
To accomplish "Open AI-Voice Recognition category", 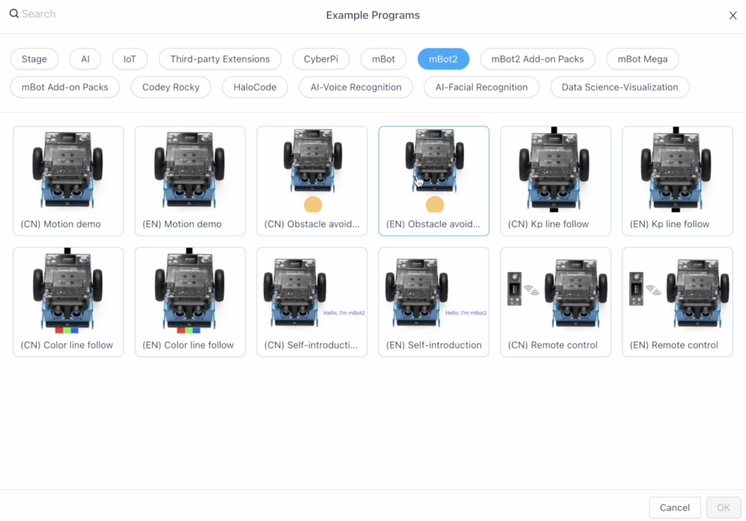I will click(x=356, y=87).
